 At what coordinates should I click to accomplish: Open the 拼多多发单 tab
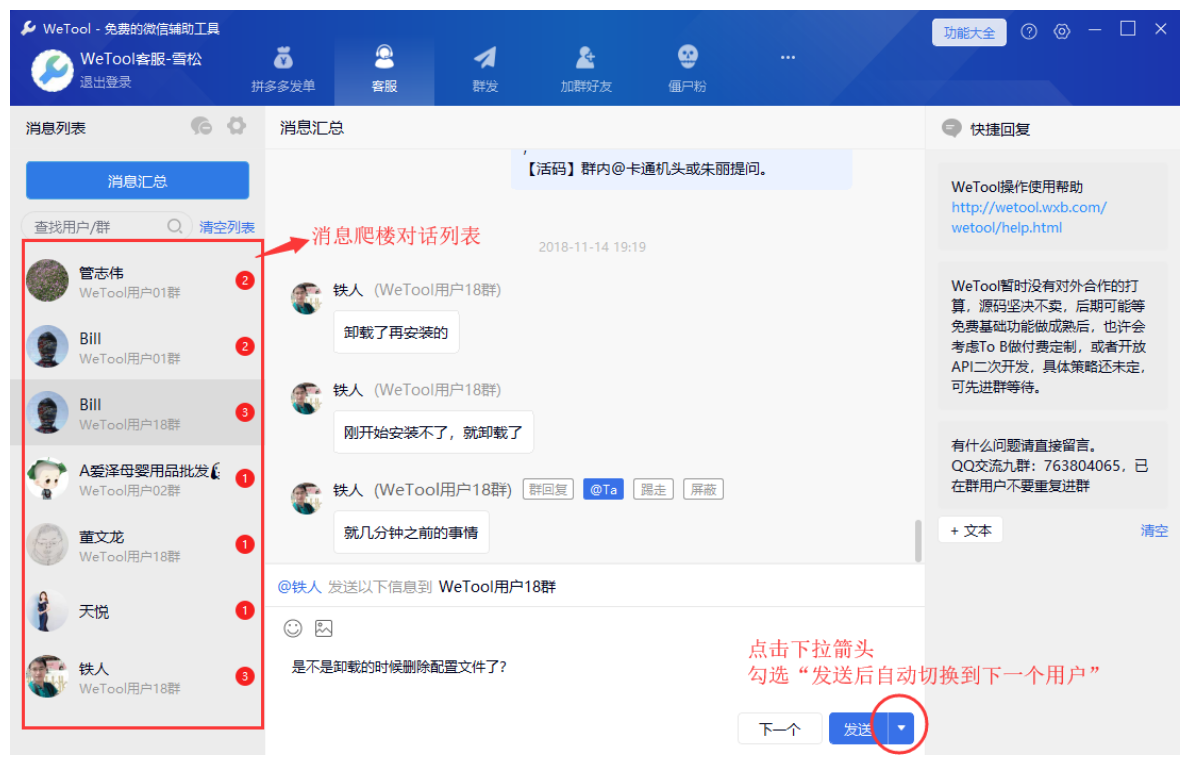283,68
